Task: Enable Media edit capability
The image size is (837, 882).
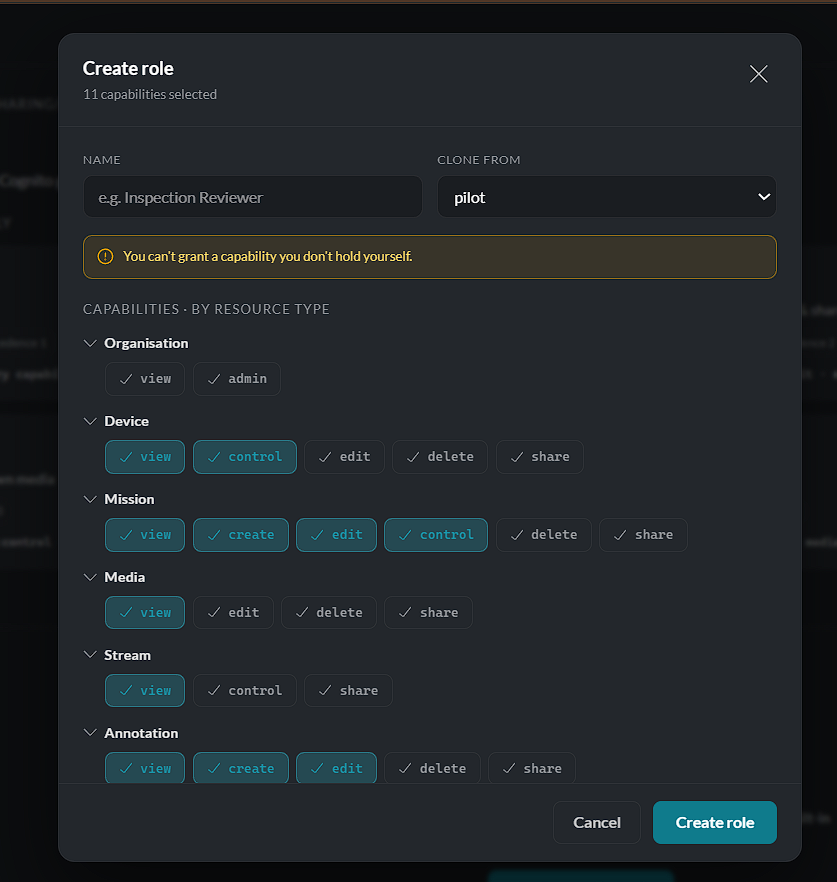Action: click(x=233, y=613)
